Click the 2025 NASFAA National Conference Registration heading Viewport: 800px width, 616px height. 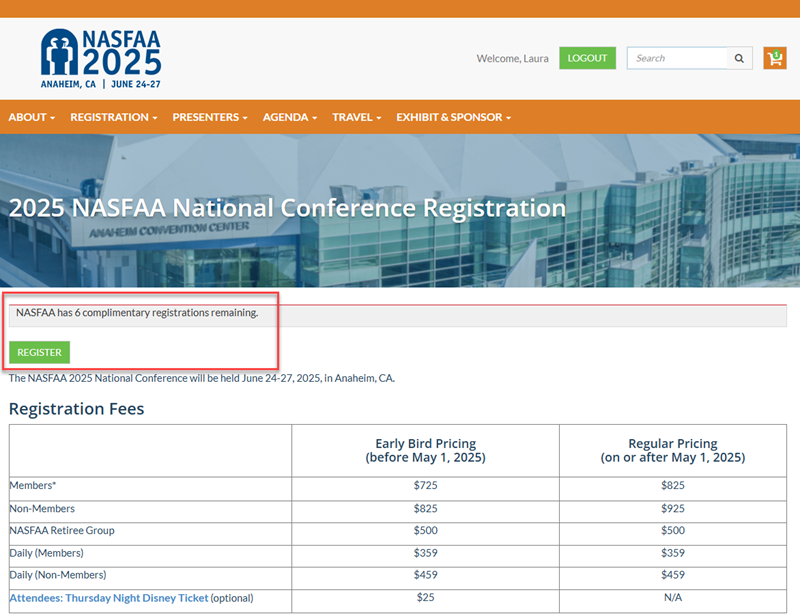click(287, 208)
